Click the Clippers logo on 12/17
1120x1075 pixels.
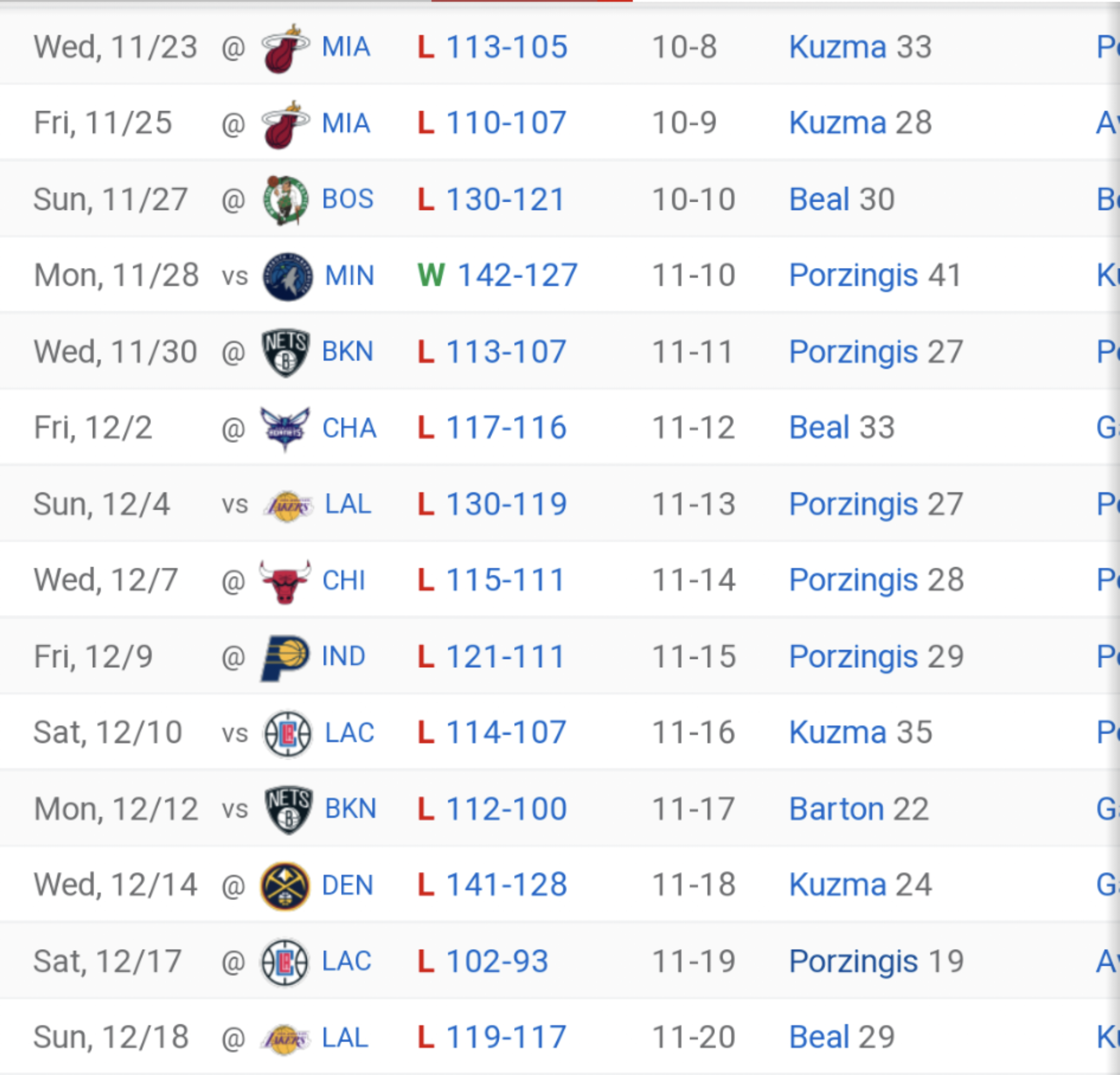284,962
